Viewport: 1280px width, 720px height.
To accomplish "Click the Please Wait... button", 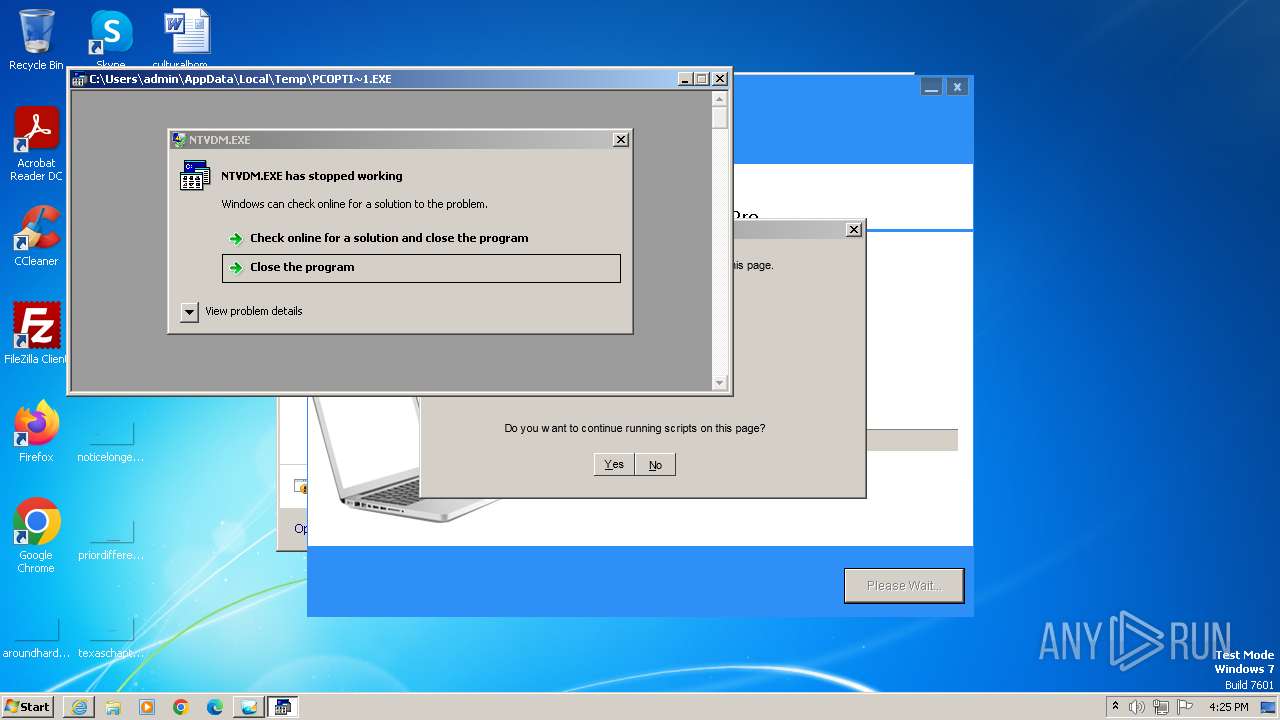I will pyautogui.click(x=904, y=586).
